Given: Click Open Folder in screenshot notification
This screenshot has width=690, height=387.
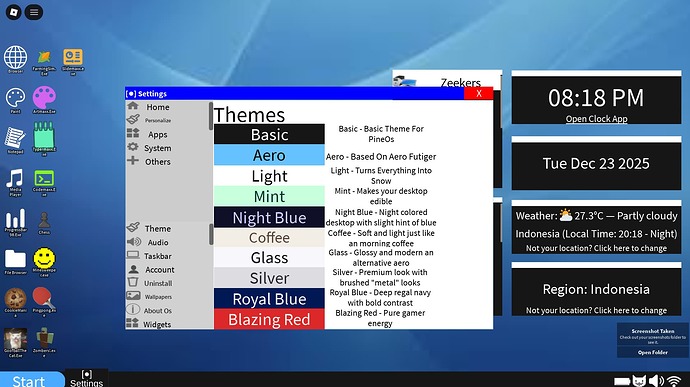Looking at the screenshot, I should click(653, 352).
